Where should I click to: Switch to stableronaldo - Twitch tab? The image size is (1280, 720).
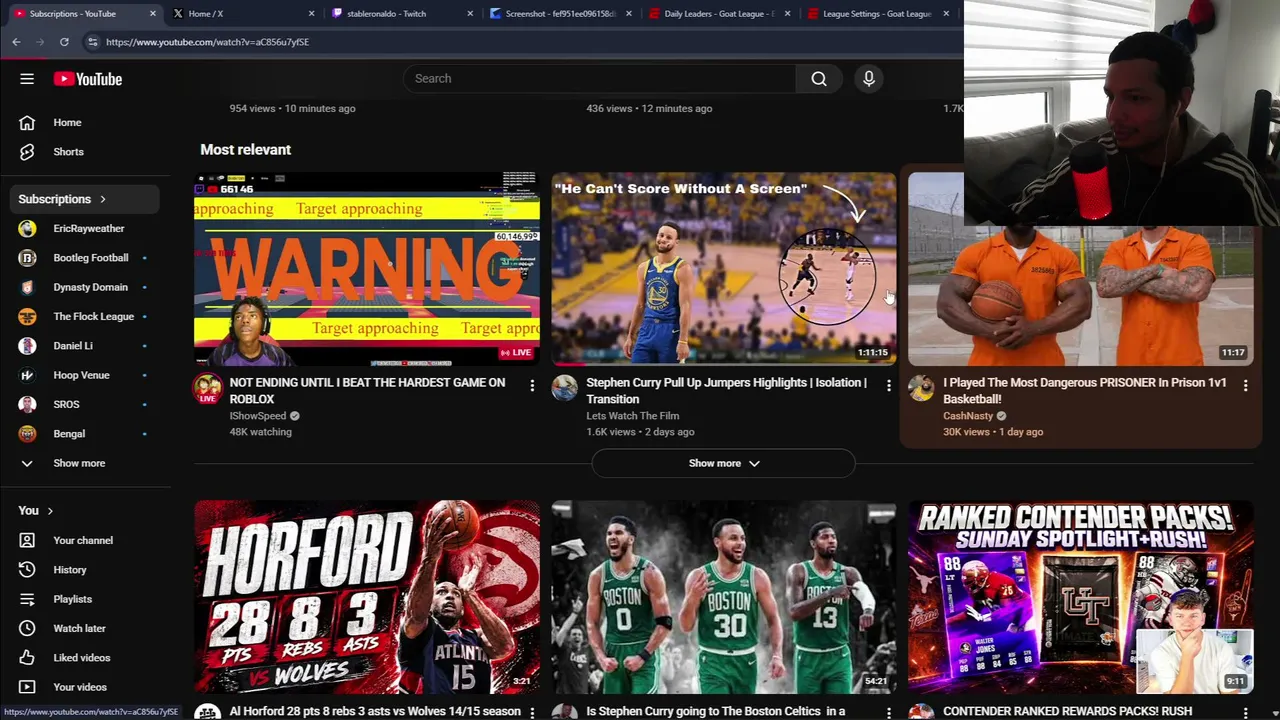tap(400, 14)
